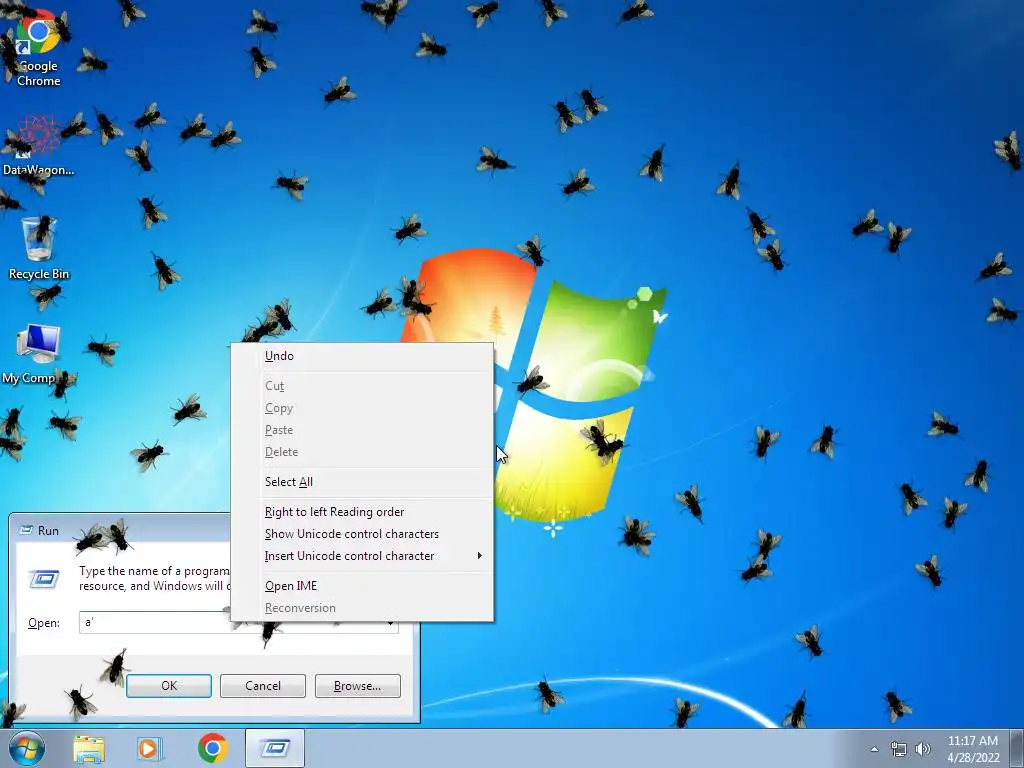
Task: Launch Windows Media Player from taskbar
Action: pos(149,748)
